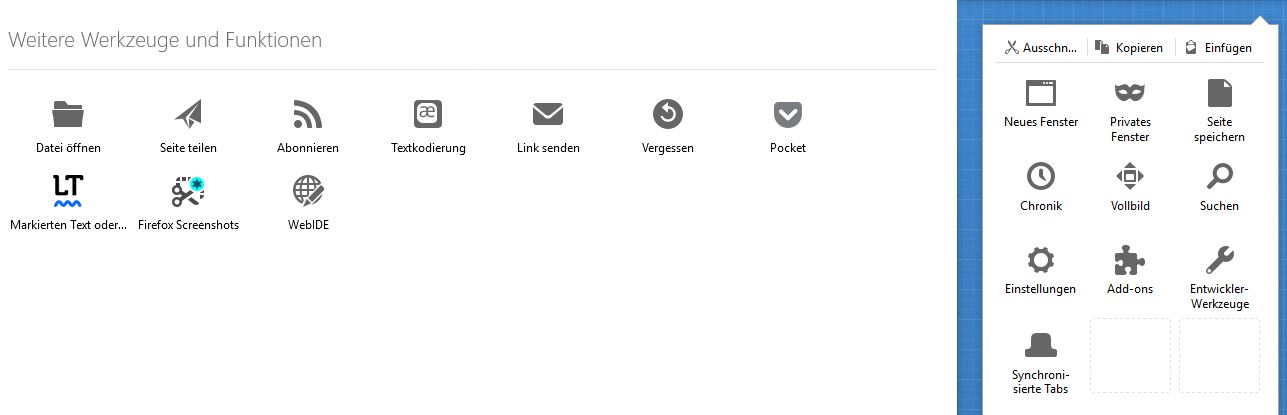Select the LanguageTool Markierten Text icon

[68, 190]
